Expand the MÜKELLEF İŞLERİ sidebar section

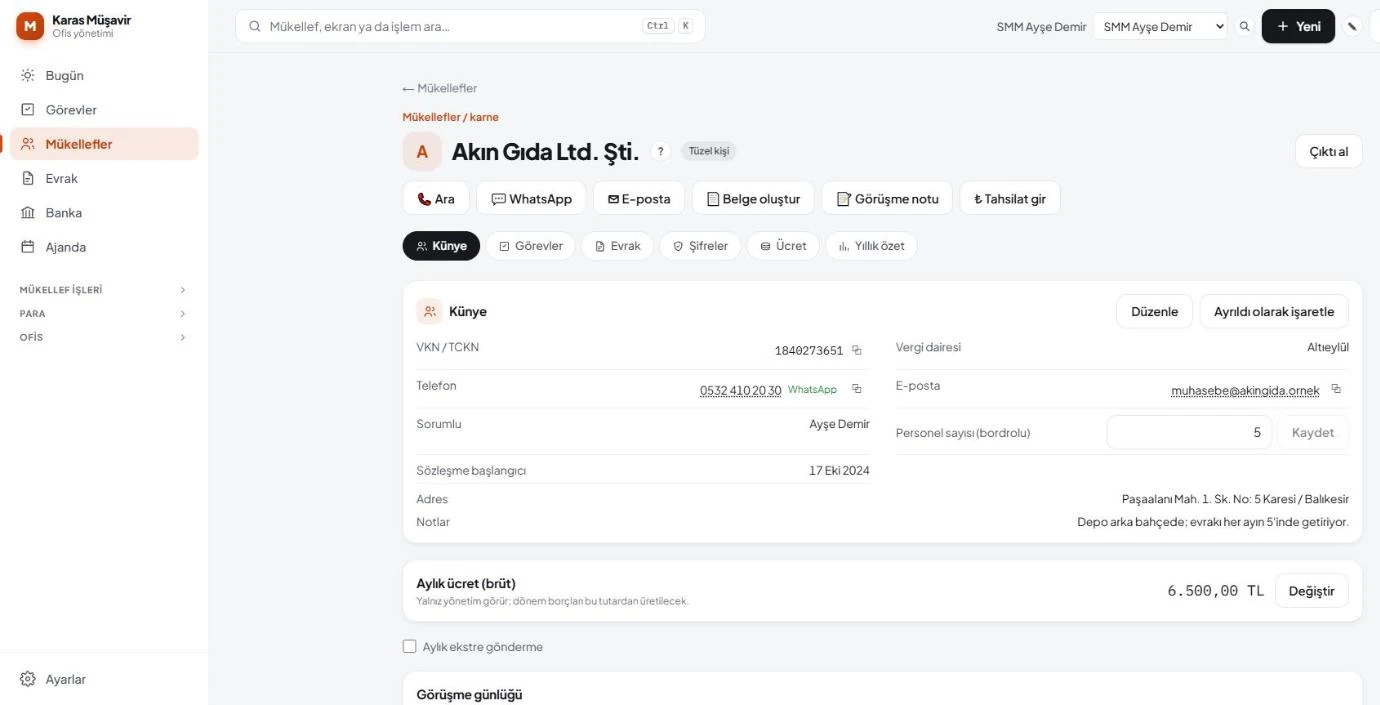(x=104, y=290)
